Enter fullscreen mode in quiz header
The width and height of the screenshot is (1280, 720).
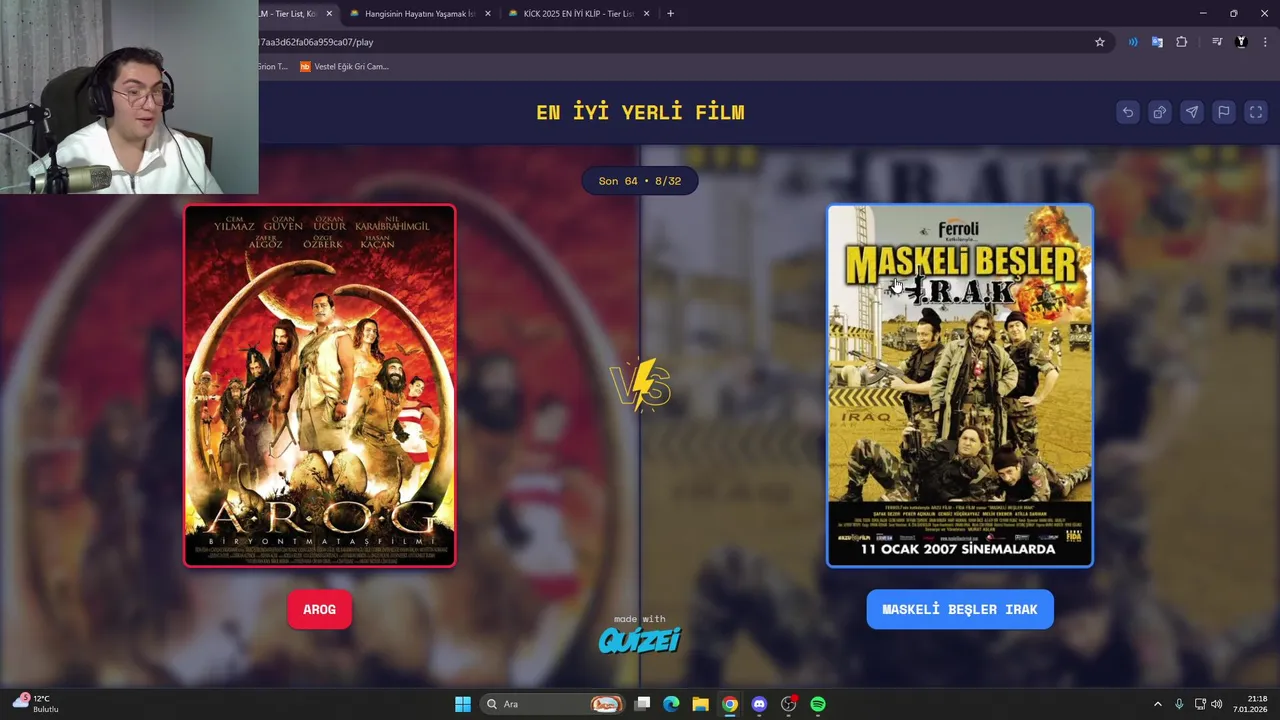pos(1256,112)
